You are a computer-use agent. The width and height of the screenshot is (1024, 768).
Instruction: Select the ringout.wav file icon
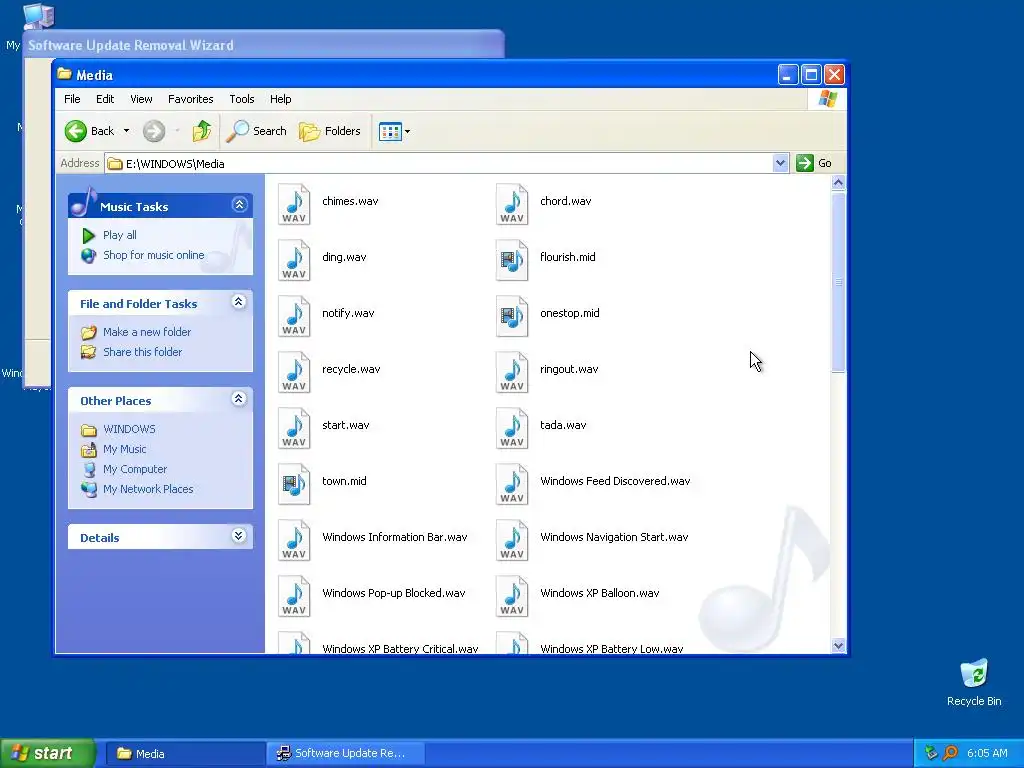(512, 373)
